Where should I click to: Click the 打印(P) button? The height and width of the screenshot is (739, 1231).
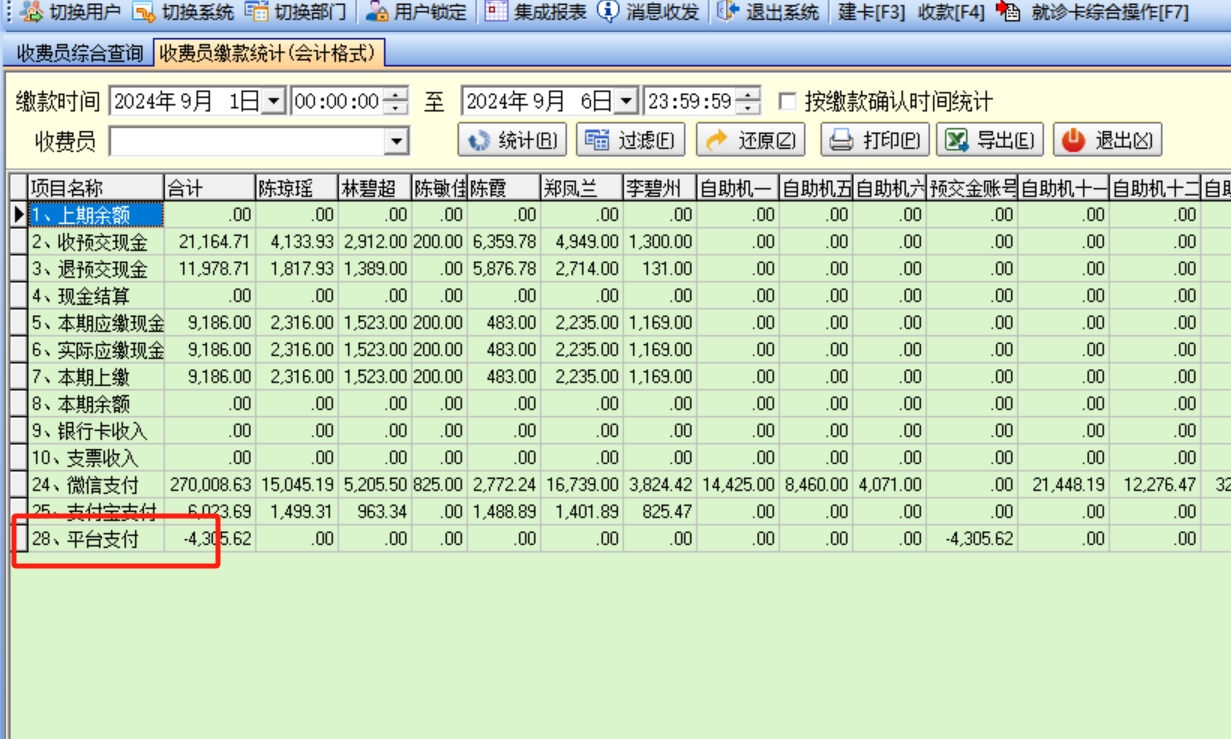[876, 141]
